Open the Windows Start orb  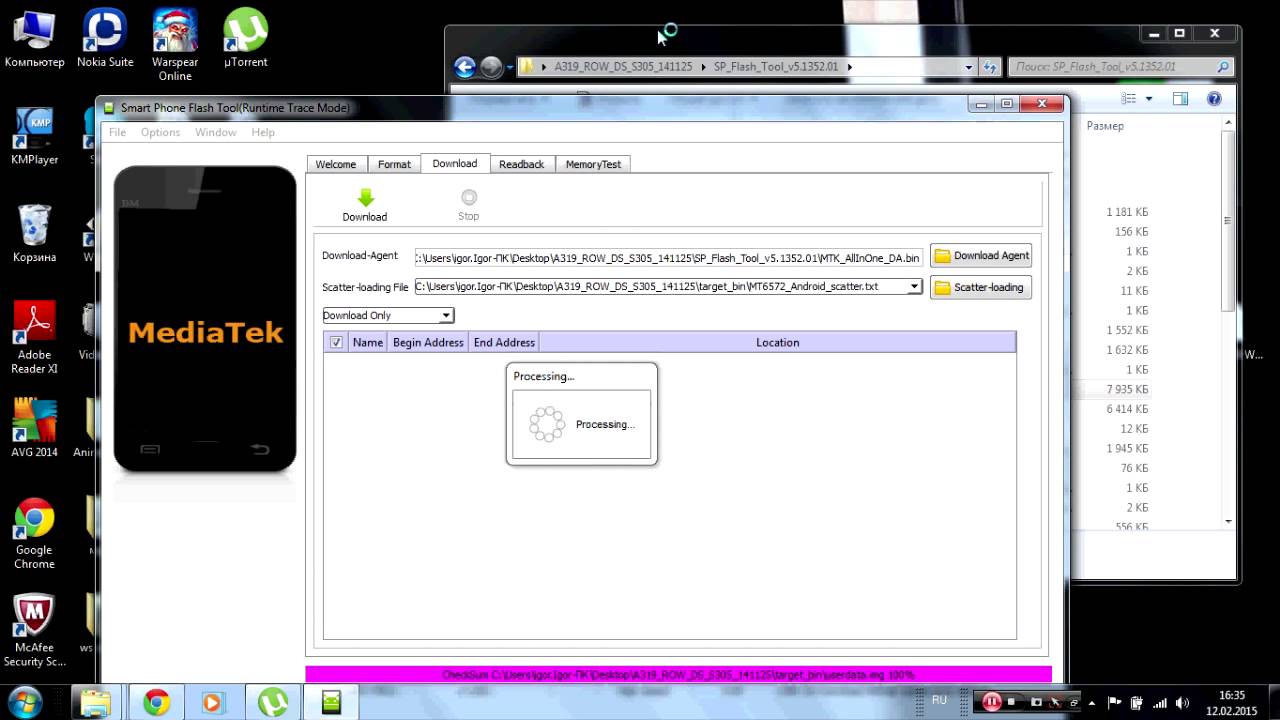pos(24,702)
